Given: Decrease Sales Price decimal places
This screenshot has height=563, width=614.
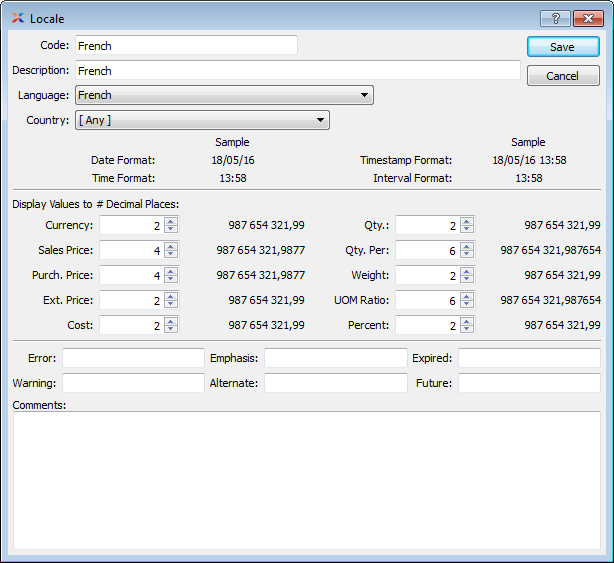Looking at the screenshot, I should (171, 255).
